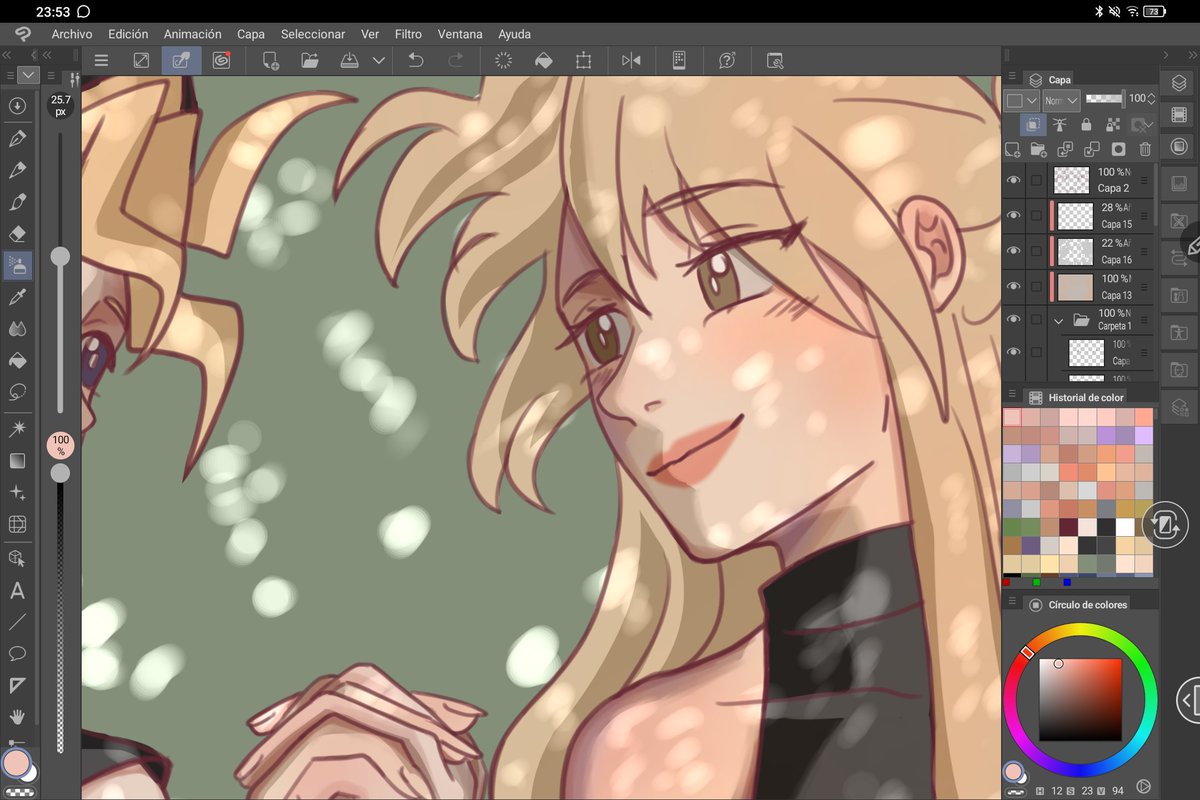Open the blending mode dropdown
This screenshot has width=1200, height=800.
1061,99
